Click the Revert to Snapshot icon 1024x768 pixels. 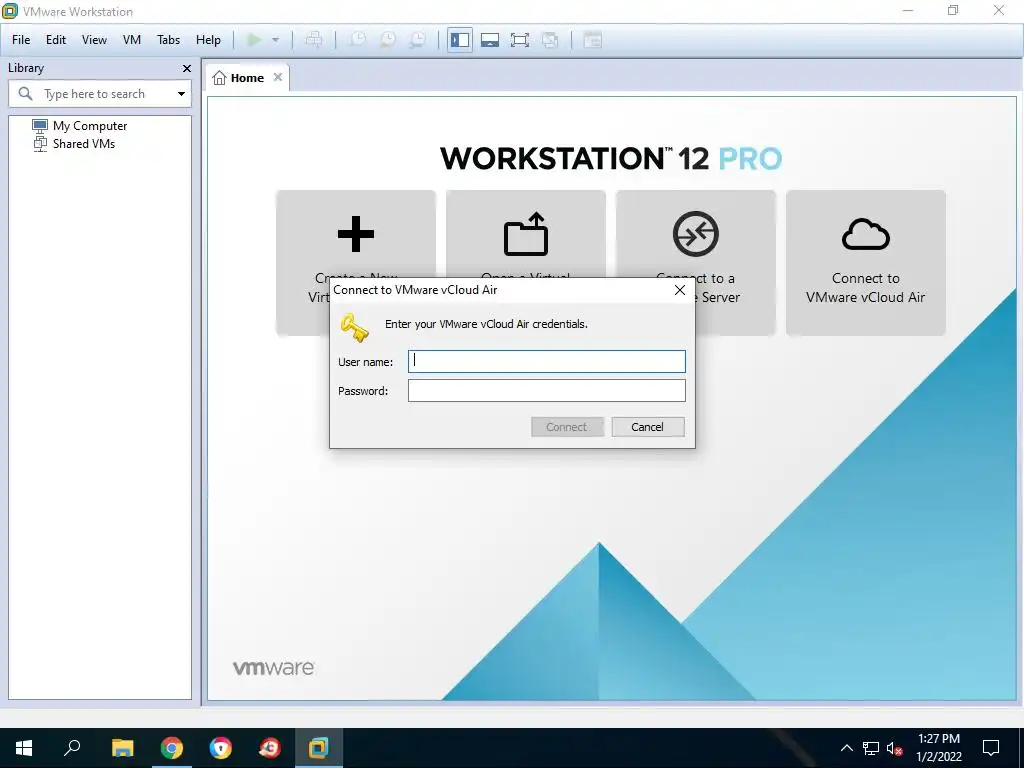click(388, 40)
